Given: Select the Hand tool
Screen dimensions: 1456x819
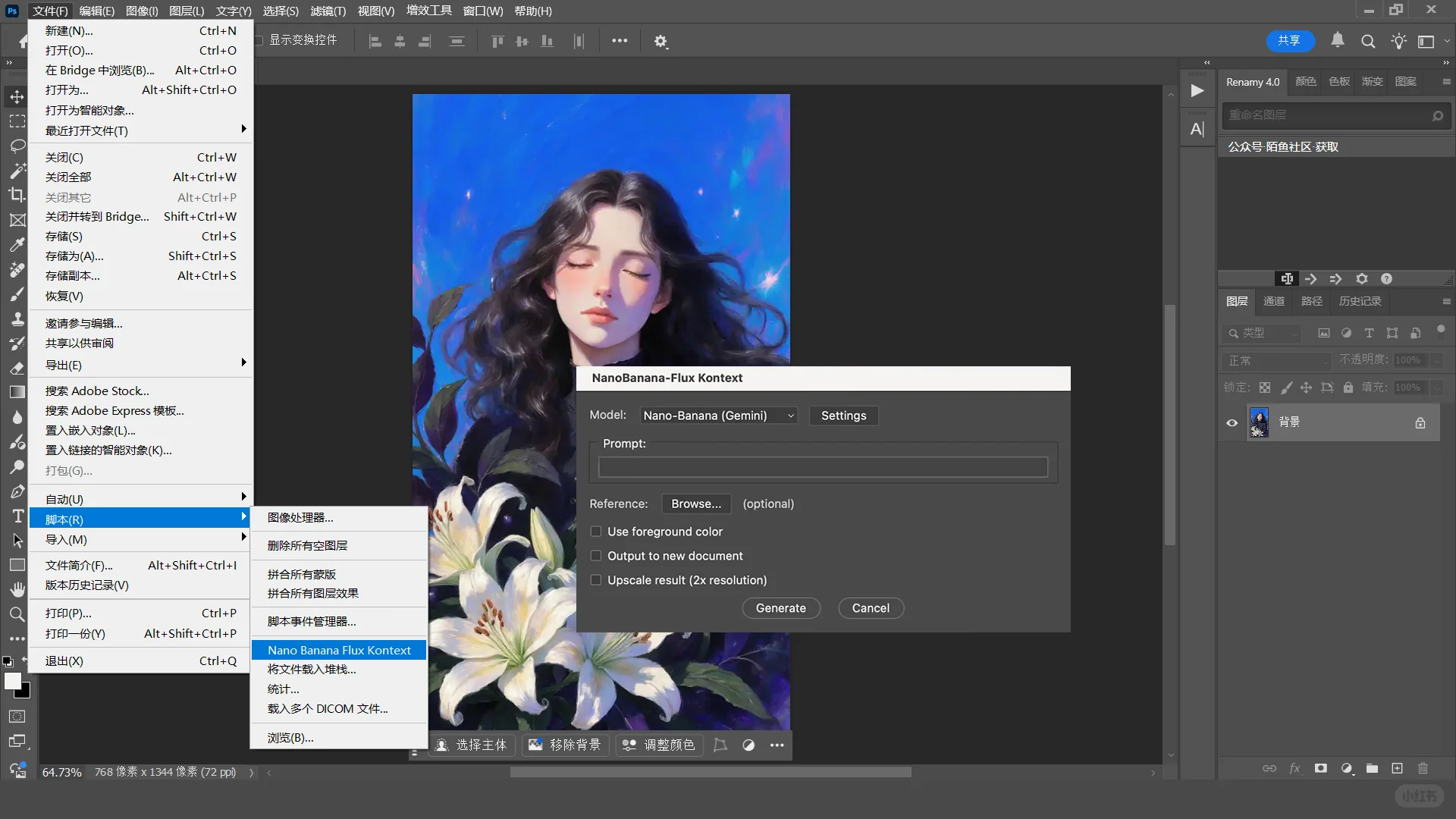Looking at the screenshot, I should pos(17,589).
